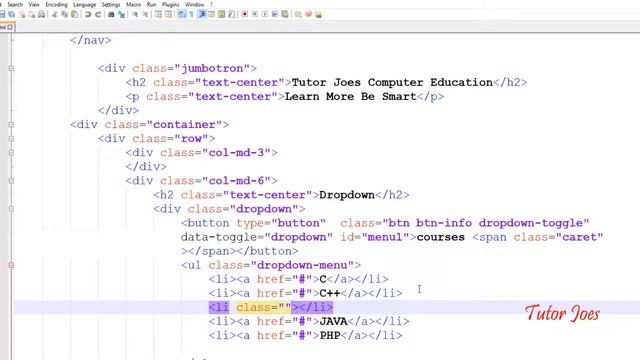
Task: Collapse the col-md-3 div fold marker
Action: [x=11, y=153]
